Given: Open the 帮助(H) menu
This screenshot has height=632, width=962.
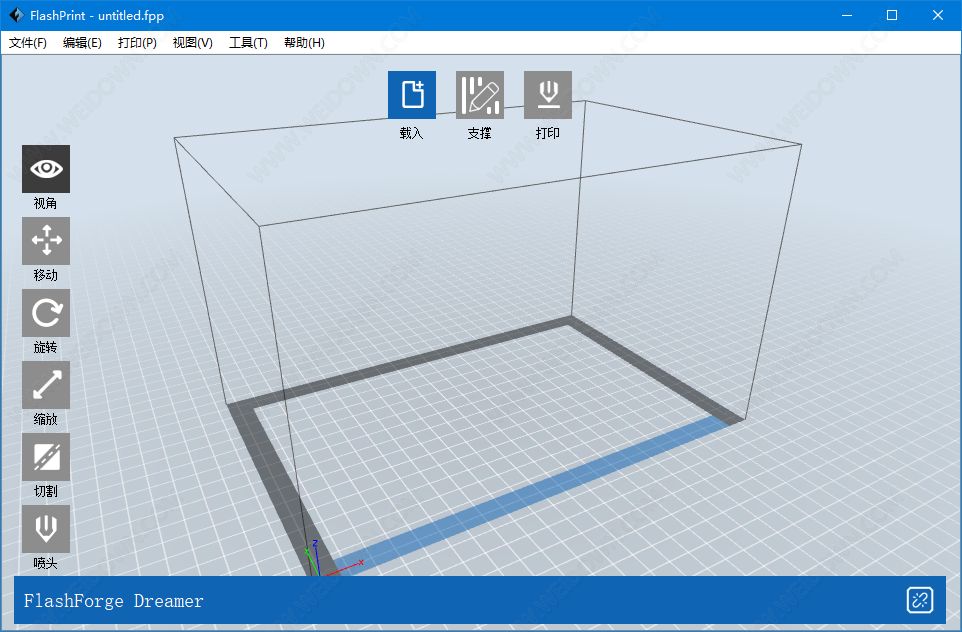Looking at the screenshot, I should point(304,42).
